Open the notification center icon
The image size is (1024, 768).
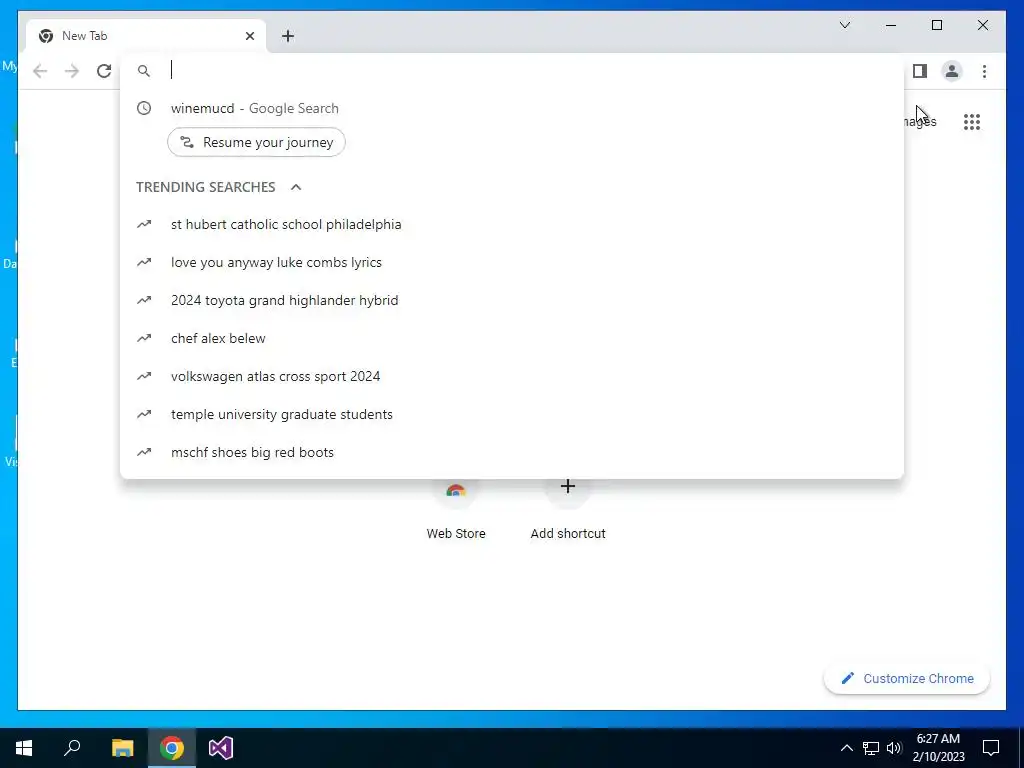pos(991,748)
